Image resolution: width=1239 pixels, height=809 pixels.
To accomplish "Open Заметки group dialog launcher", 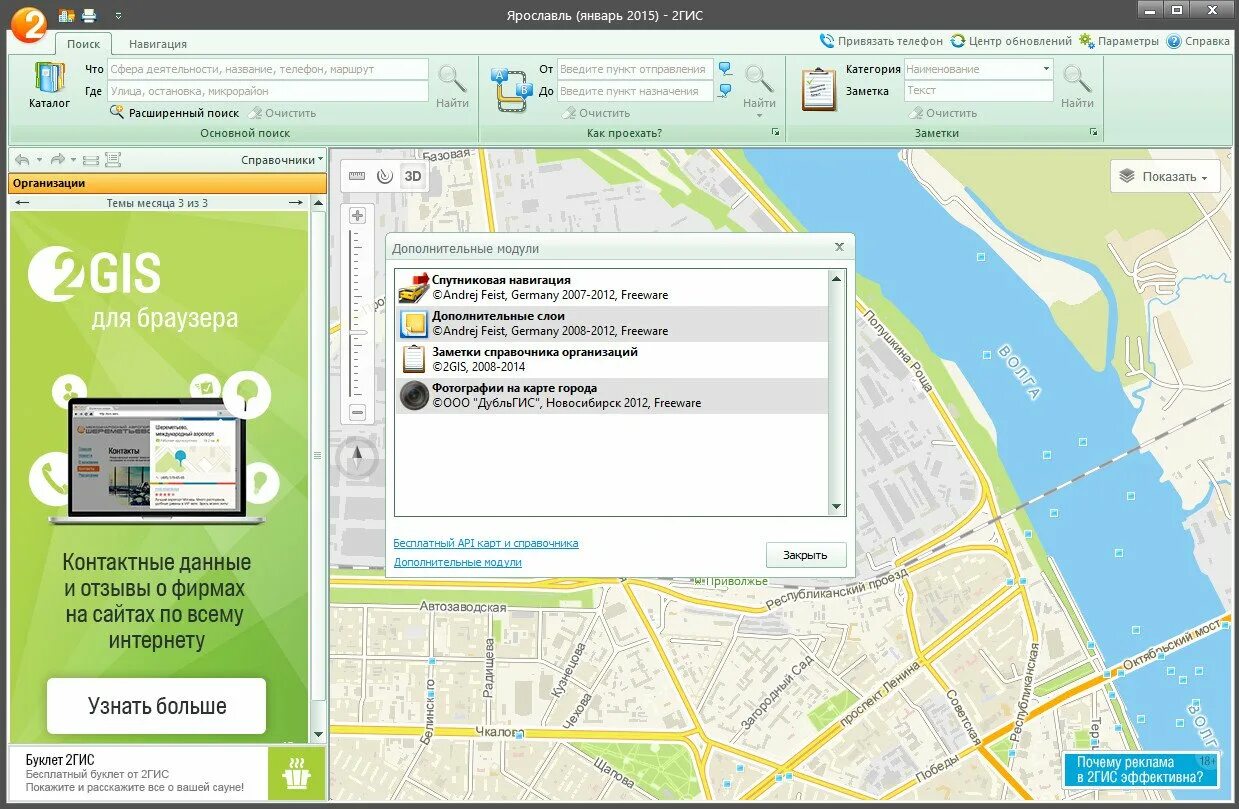I will 1094,133.
